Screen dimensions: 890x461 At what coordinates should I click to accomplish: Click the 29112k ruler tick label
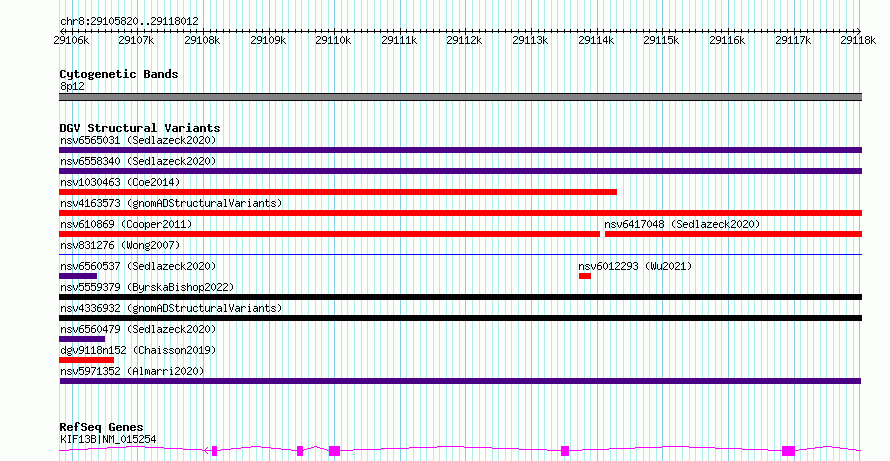point(464,40)
